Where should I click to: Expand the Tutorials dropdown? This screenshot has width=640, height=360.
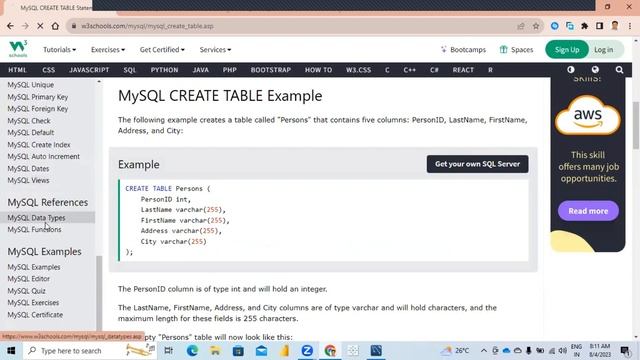point(60,50)
